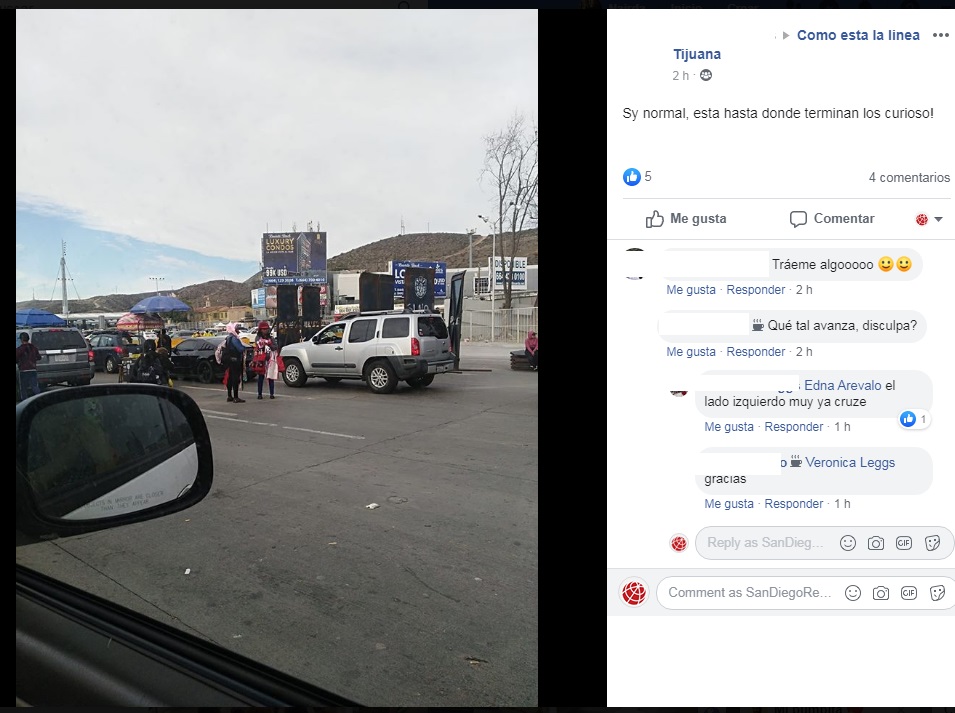The height and width of the screenshot is (713, 955).
Task: Expand the comment-as identity dropdown arrow
Action: [x=938, y=219]
